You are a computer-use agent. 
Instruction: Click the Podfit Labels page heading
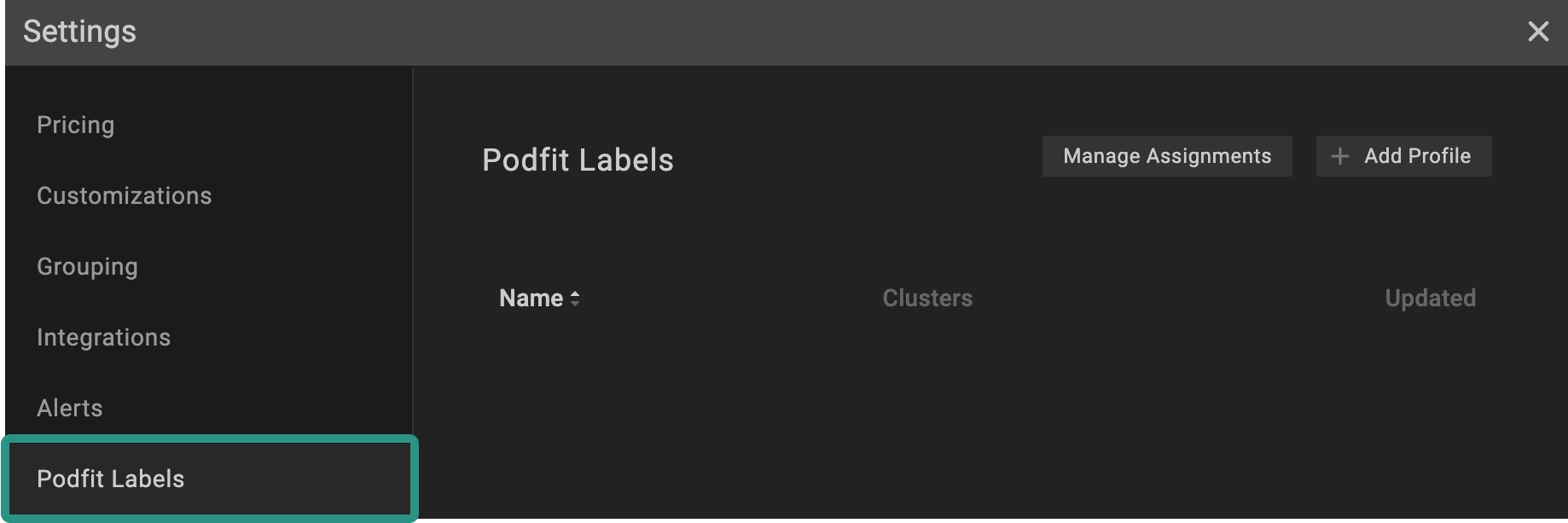point(578,160)
